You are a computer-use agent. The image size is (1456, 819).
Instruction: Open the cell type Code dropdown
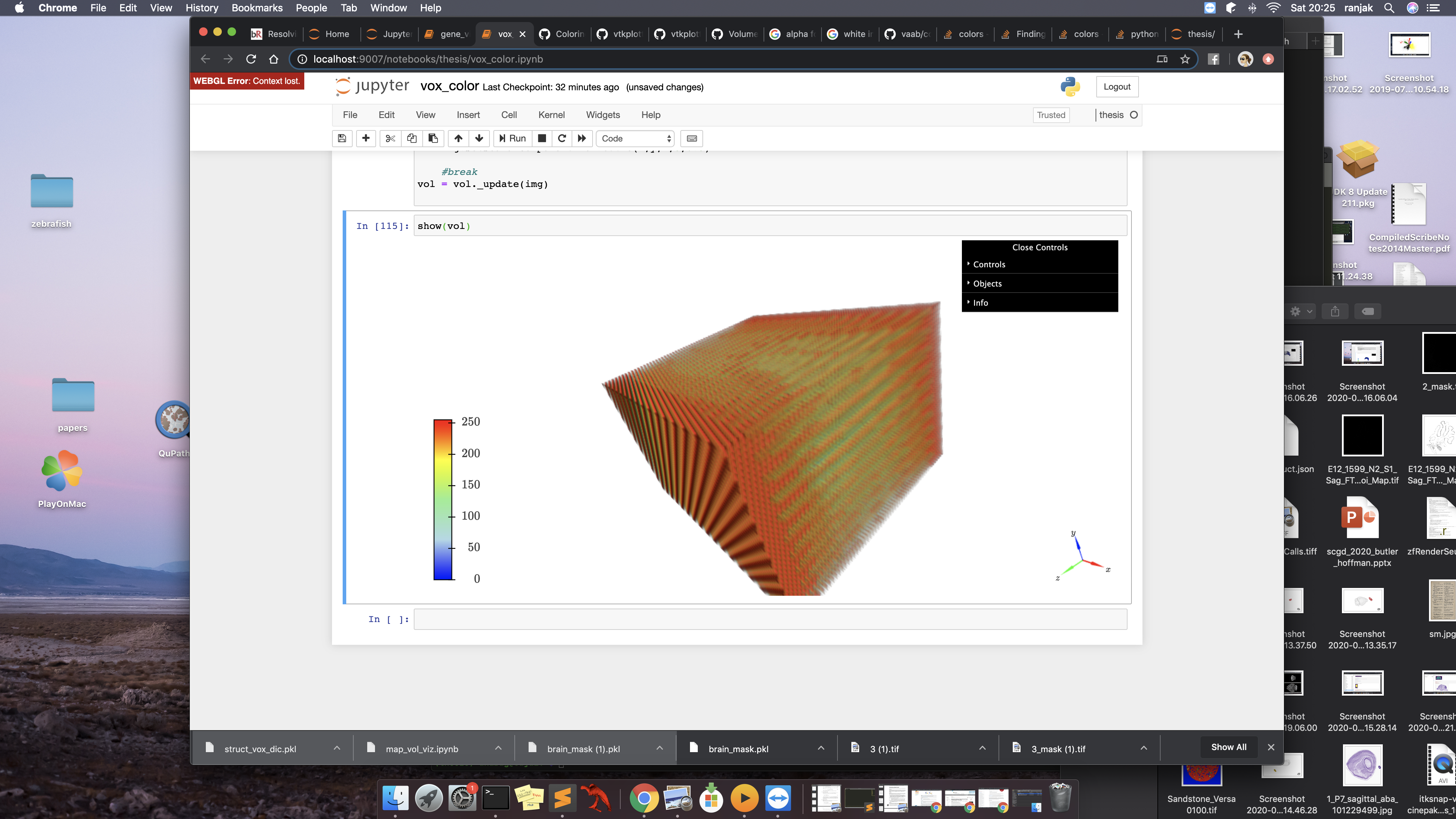(635, 139)
